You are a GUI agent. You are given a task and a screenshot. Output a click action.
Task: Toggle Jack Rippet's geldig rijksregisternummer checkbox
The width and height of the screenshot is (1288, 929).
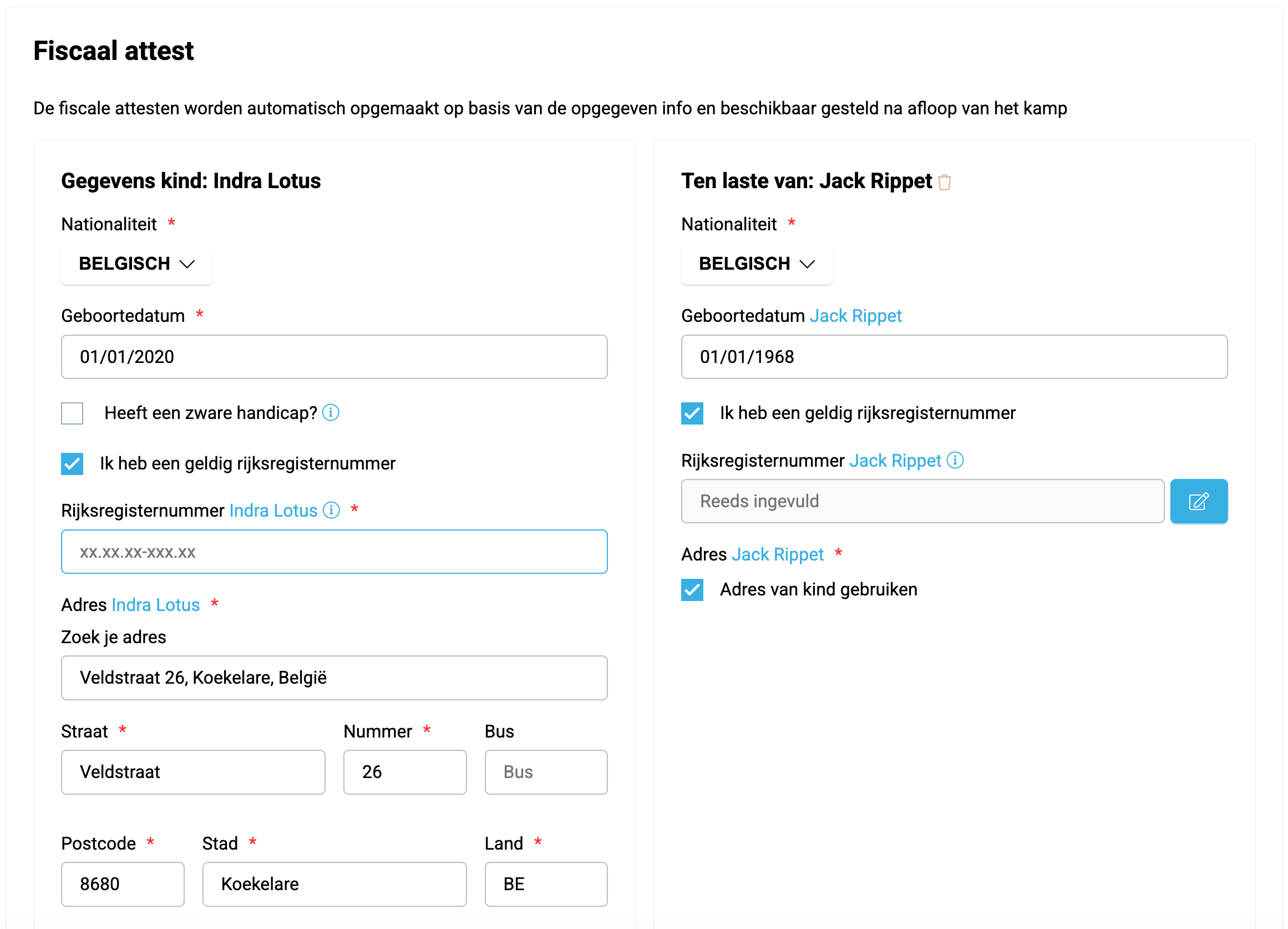click(692, 413)
